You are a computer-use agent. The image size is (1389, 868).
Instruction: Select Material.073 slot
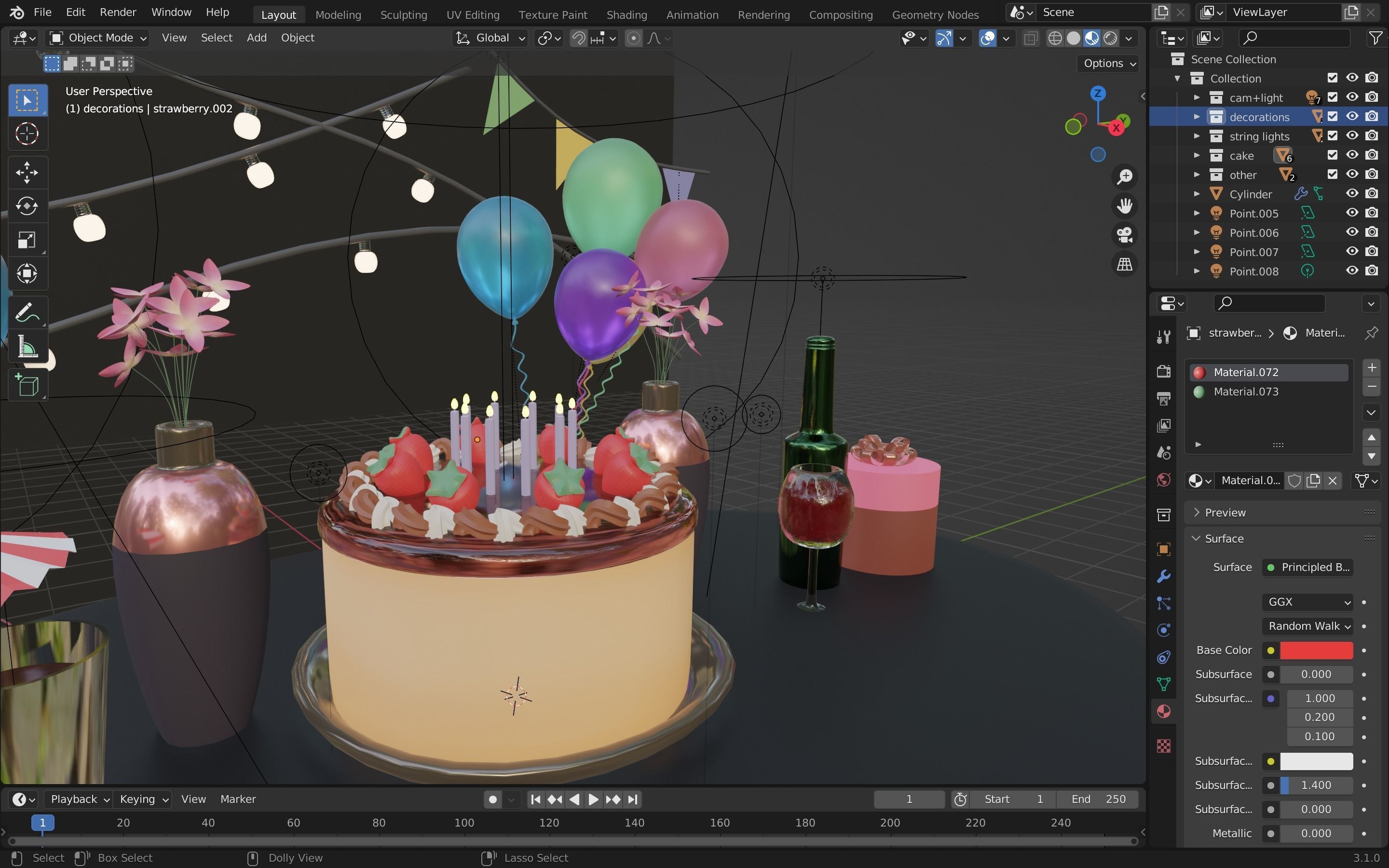click(1268, 392)
